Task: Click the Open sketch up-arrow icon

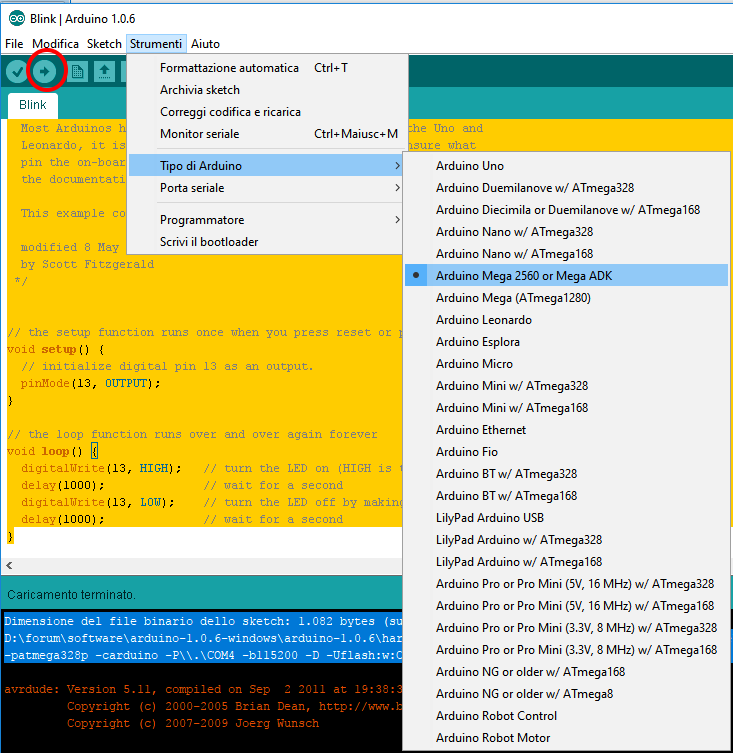Action: click(x=104, y=71)
